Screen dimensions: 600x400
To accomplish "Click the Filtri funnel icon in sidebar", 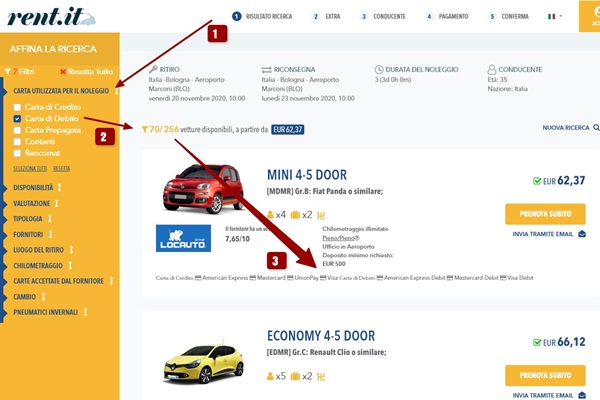I will [x=8, y=72].
